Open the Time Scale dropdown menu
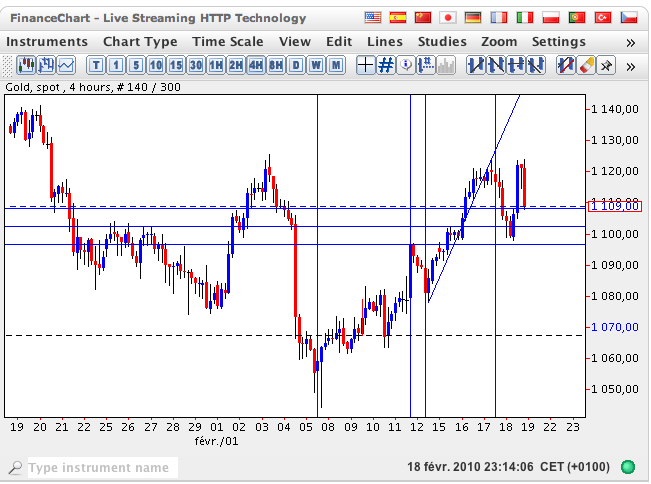This screenshot has height=484, width=651. 229,41
